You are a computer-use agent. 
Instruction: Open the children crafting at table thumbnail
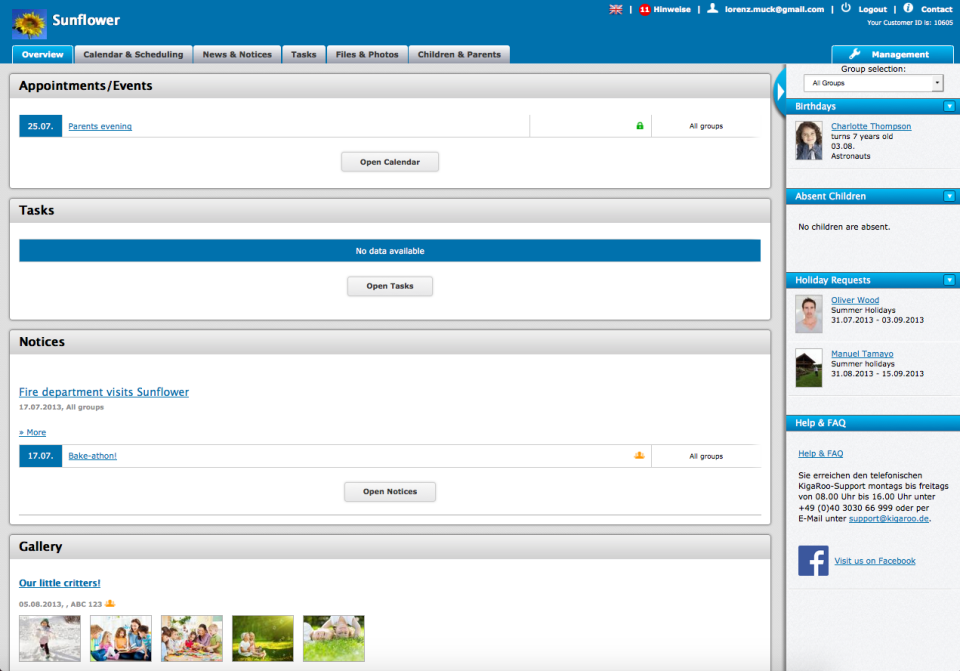tap(192, 639)
